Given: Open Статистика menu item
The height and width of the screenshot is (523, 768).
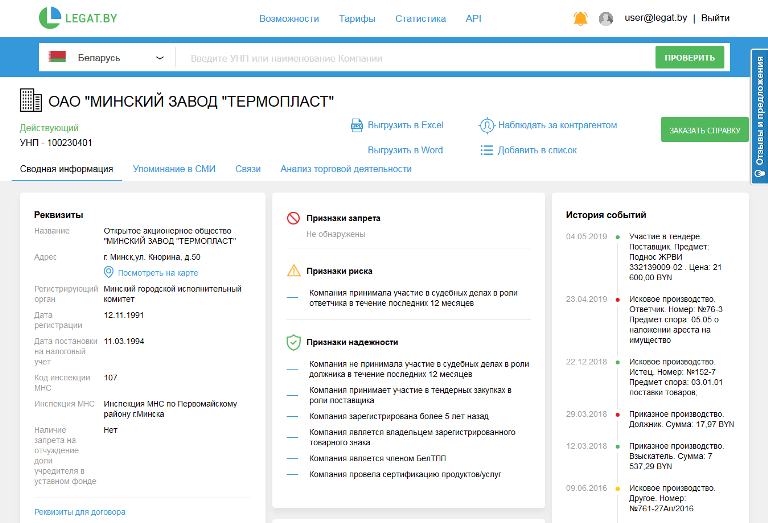Looking at the screenshot, I should (x=421, y=19).
